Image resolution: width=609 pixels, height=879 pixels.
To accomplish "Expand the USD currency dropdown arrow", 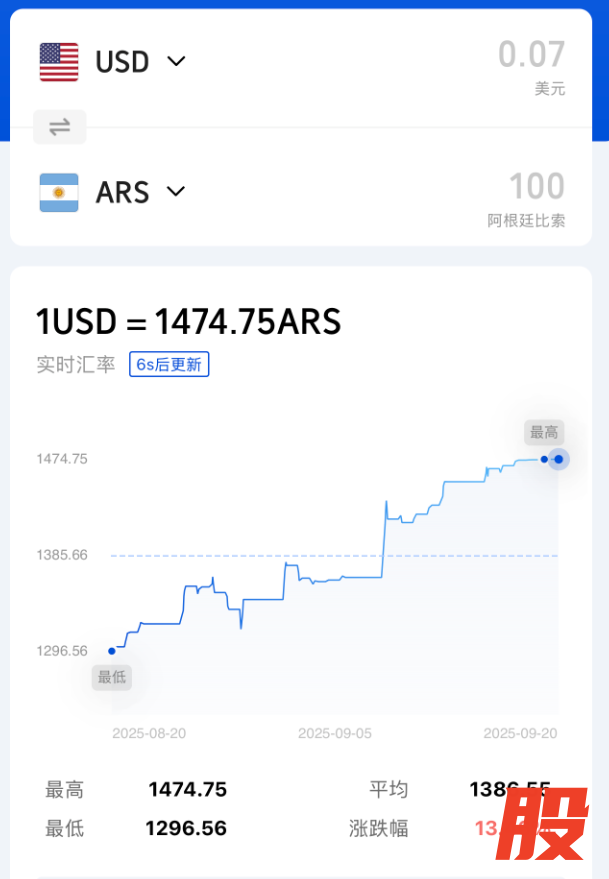I will tap(176, 62).
